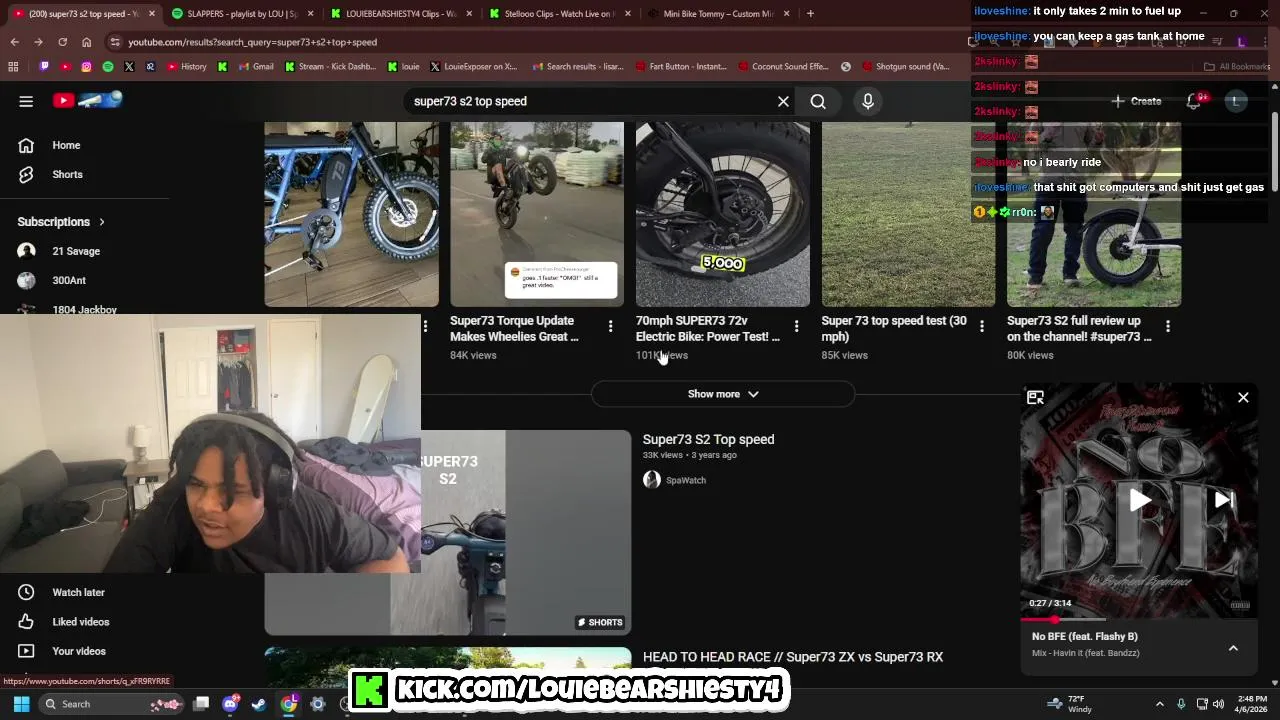Open the weather widget showing 72°F Windy
Image resolution: width=1280 pixels, height=720 pixels.
point(1072,704)
